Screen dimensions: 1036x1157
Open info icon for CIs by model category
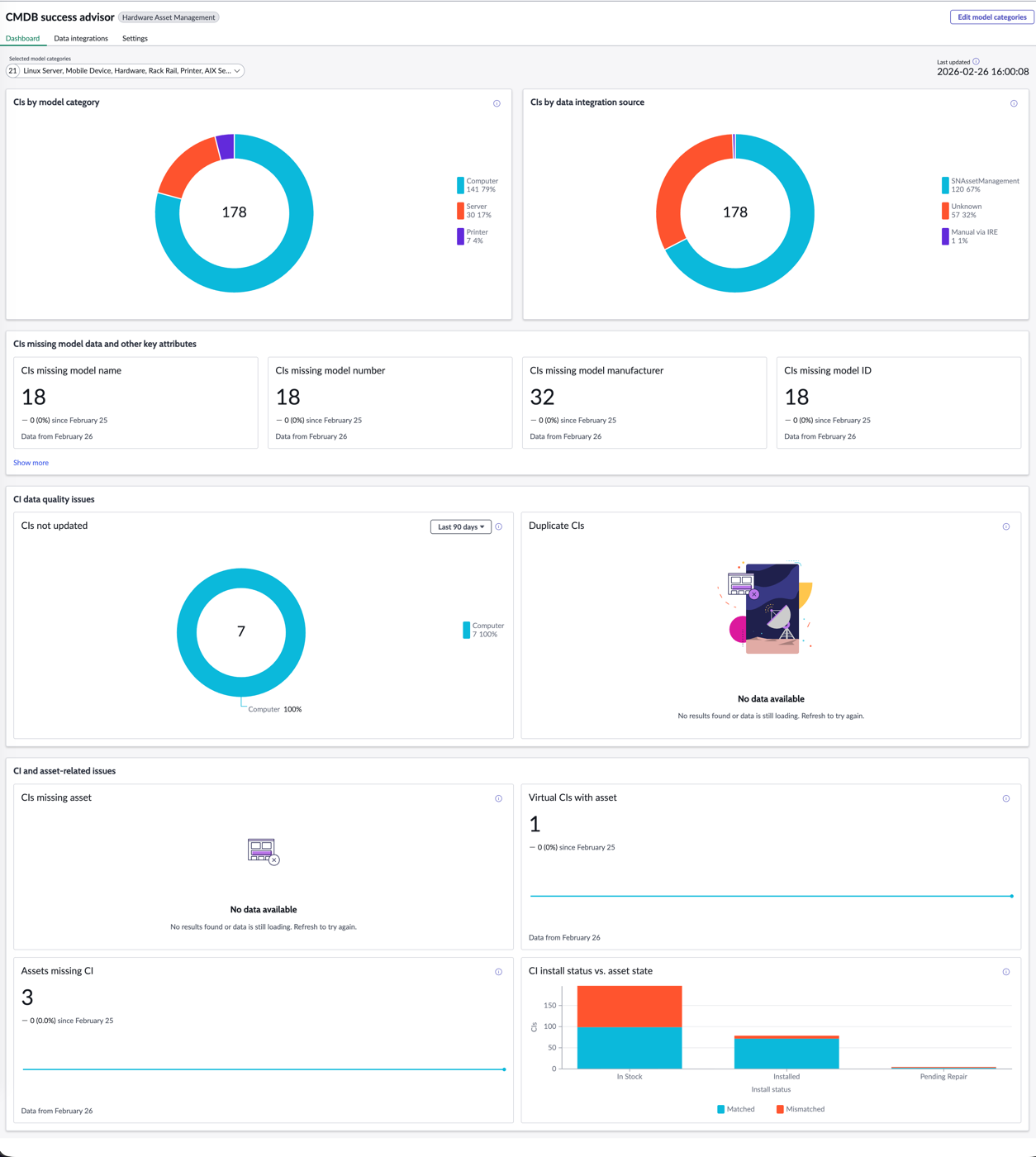tap(497, 103)
